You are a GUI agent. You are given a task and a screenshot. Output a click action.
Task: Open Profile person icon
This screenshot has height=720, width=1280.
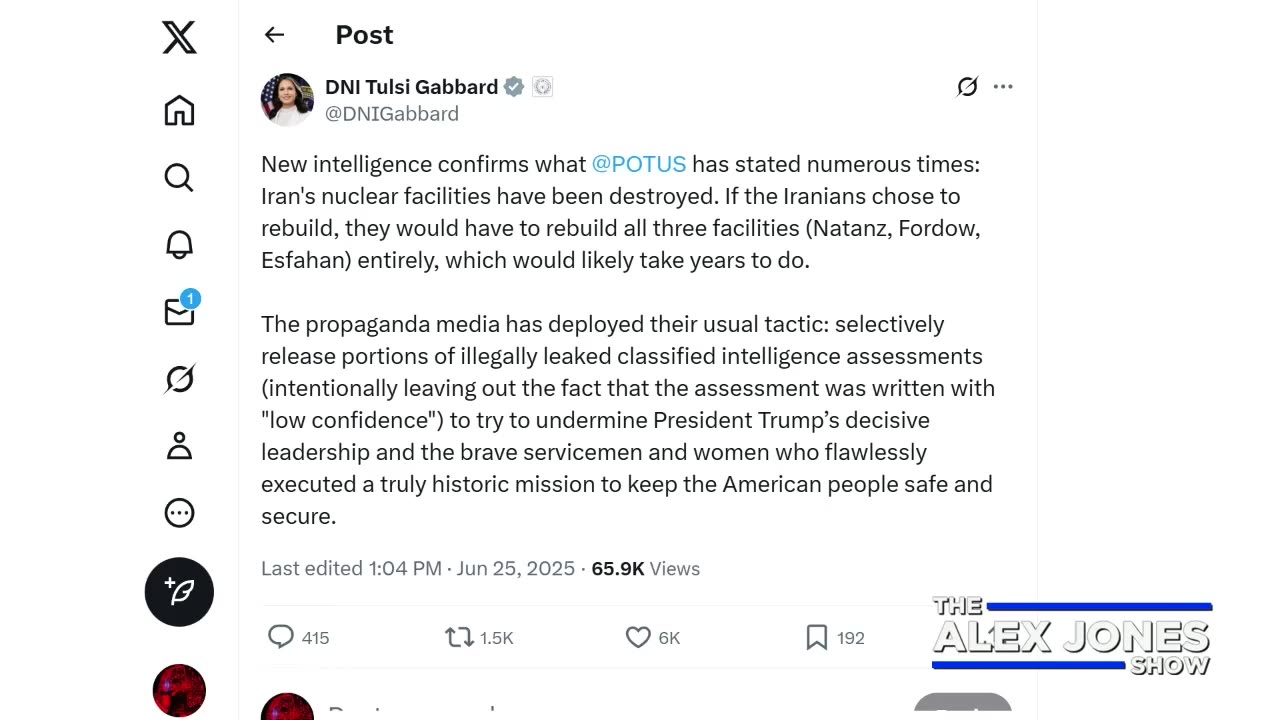pyautogui.click(x=179, y=446)
